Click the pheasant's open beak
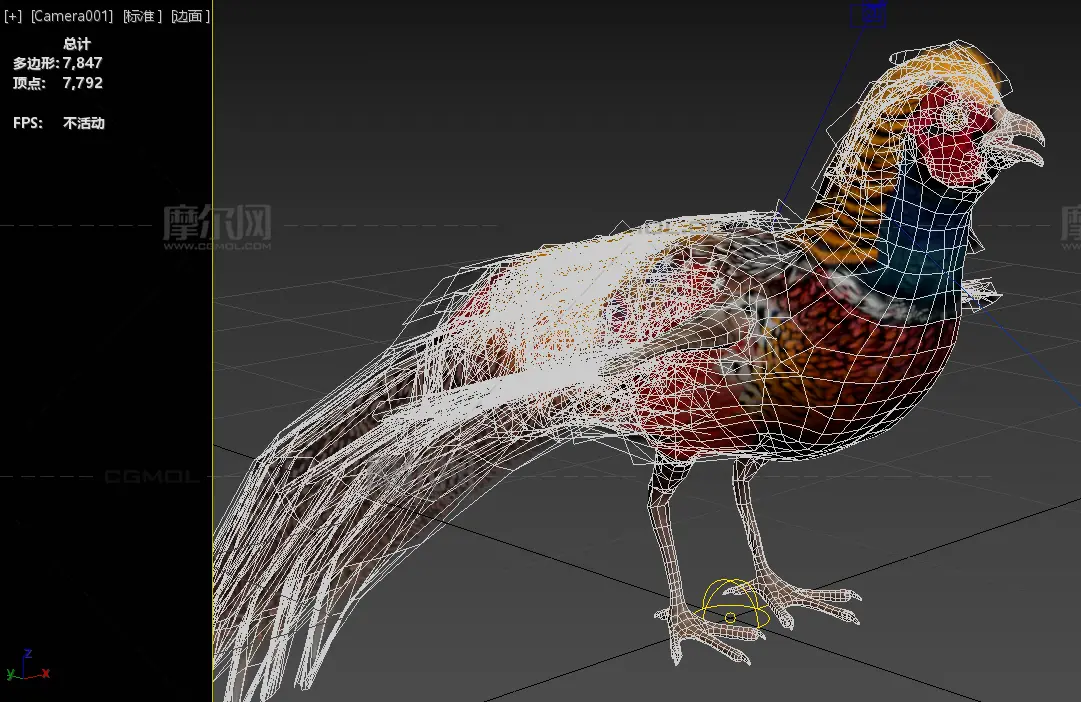The height and width of the screenshot is (702, 1081). [x=1022, y=140]
